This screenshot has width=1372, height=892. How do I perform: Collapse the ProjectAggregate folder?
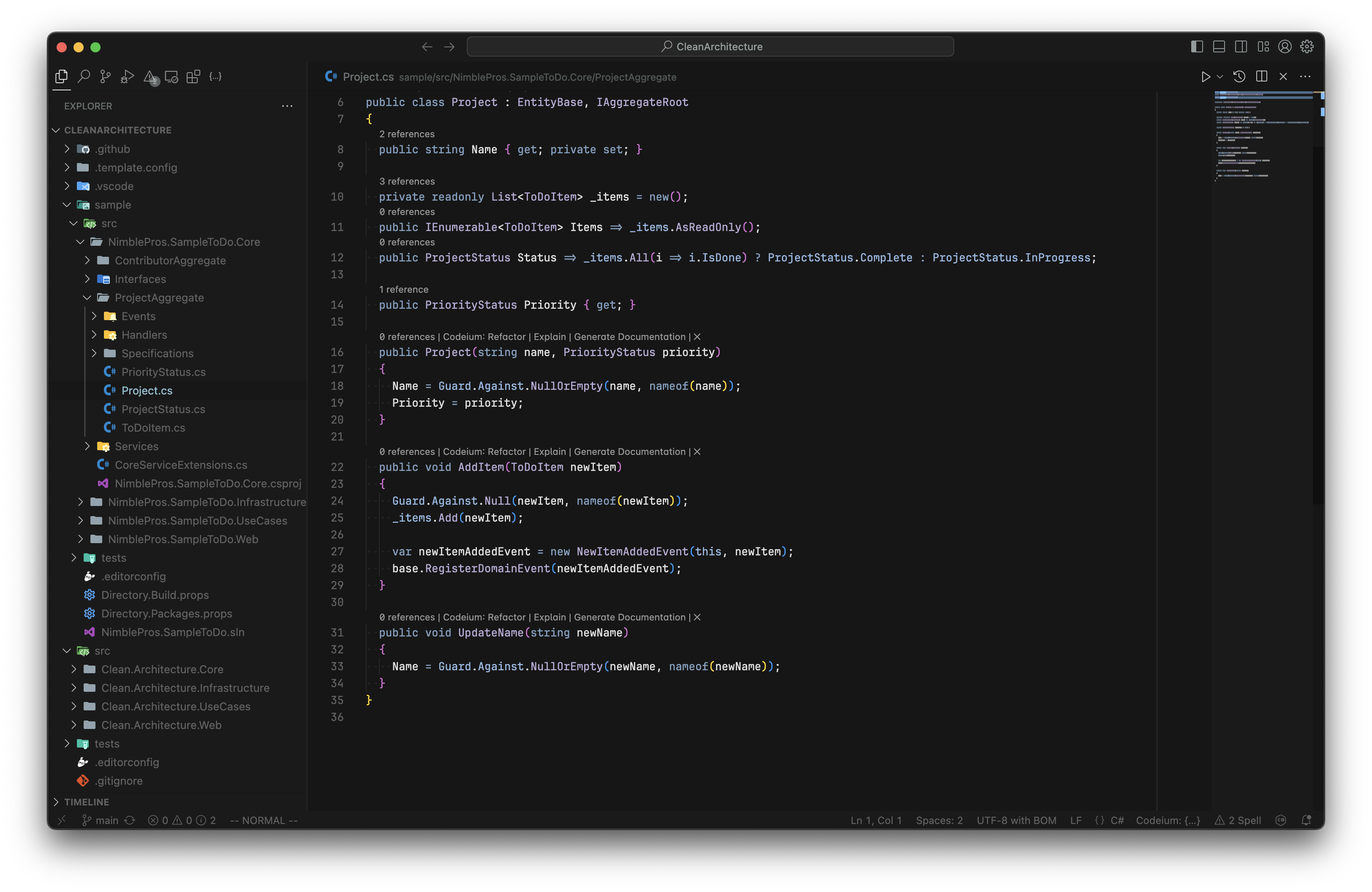pos(159,298)
